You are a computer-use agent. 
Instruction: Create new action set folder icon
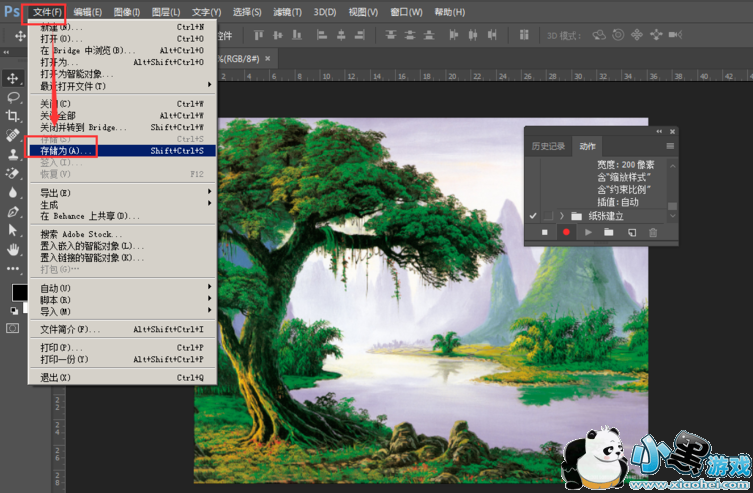[x=609, y=232]
